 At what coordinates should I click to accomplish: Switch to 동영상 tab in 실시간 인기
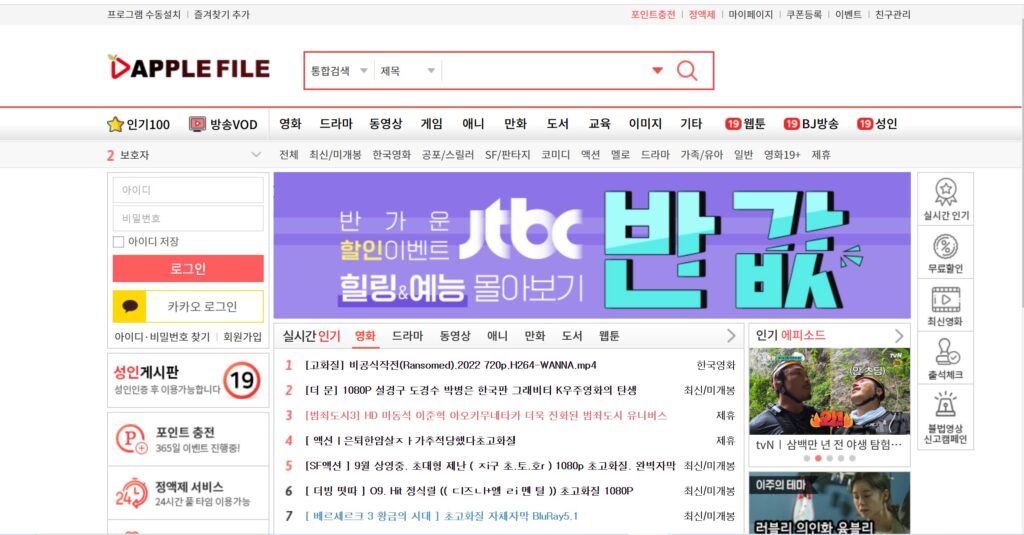(x=455, y=336)
